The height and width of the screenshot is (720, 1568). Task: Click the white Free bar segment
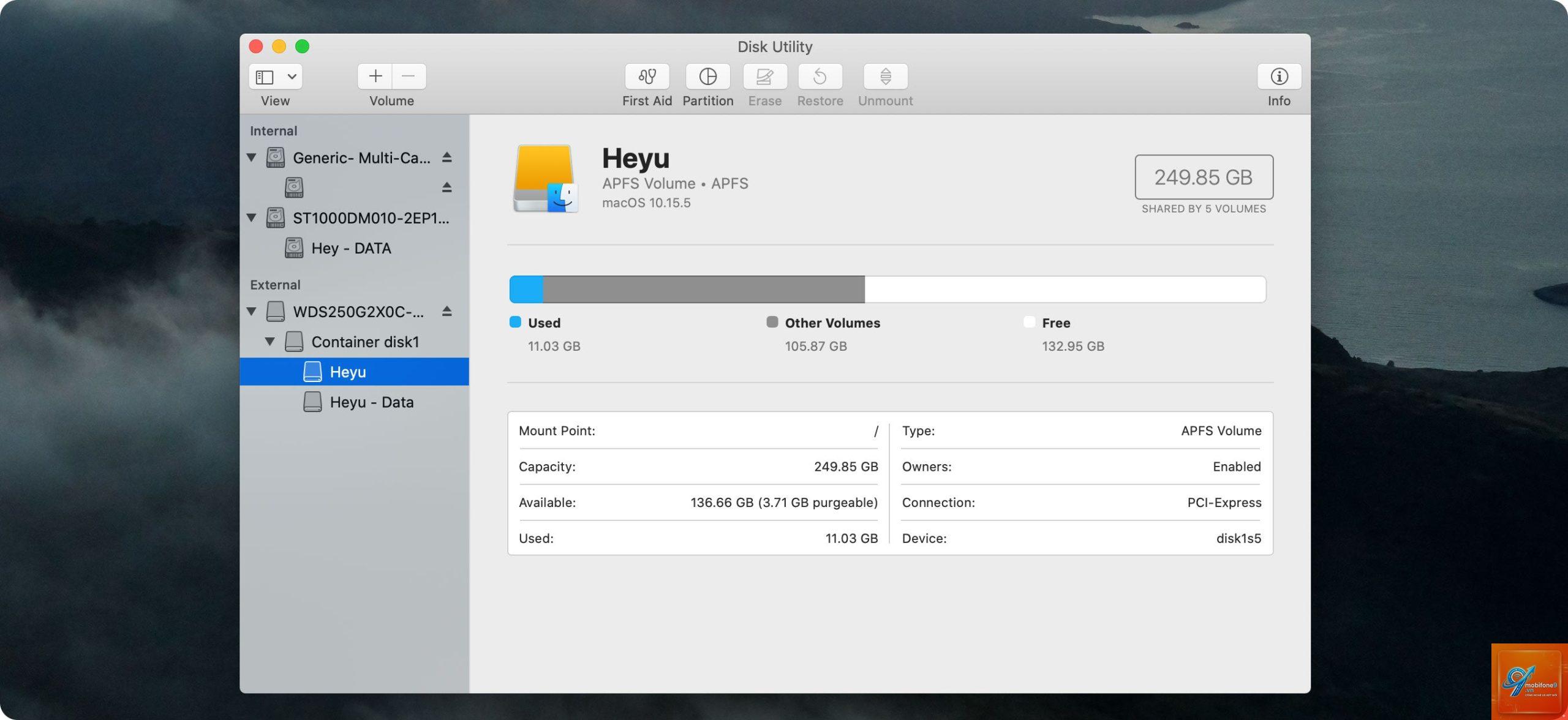coord(1065,289)
